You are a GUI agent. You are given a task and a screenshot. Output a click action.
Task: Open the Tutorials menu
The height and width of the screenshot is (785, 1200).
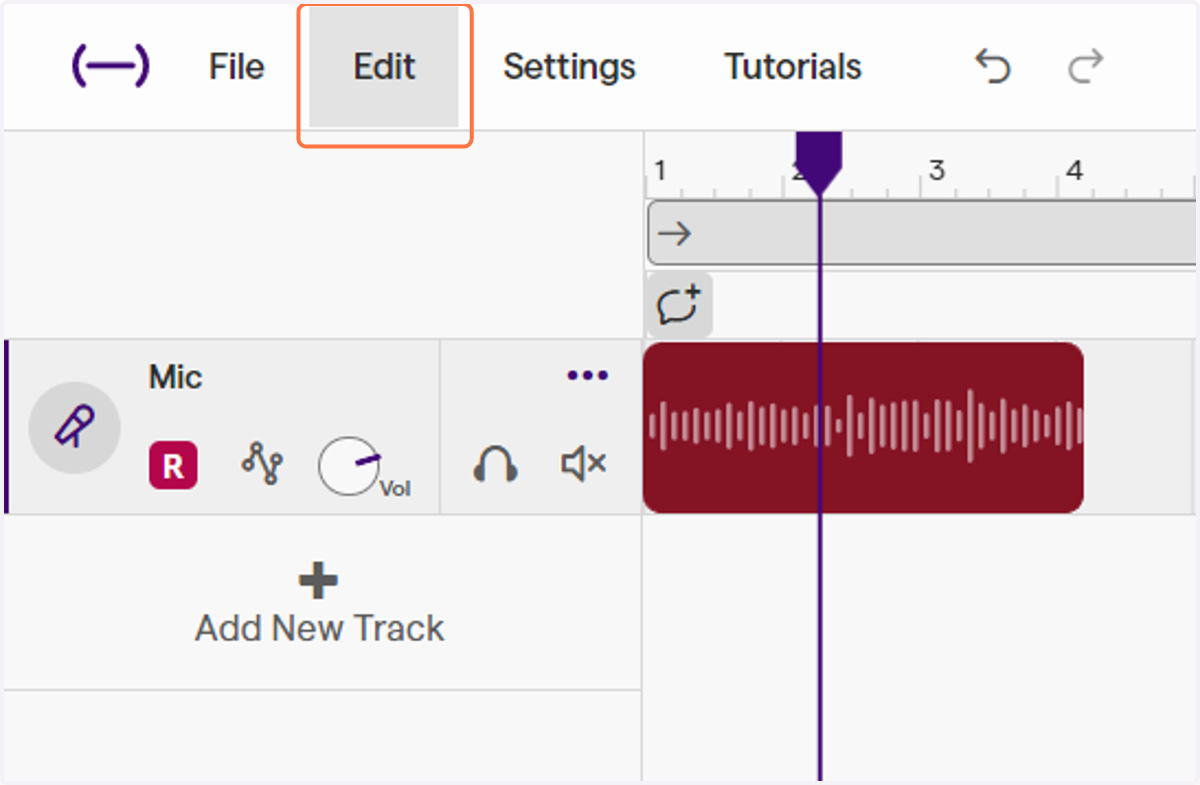[x=793, y=66]
